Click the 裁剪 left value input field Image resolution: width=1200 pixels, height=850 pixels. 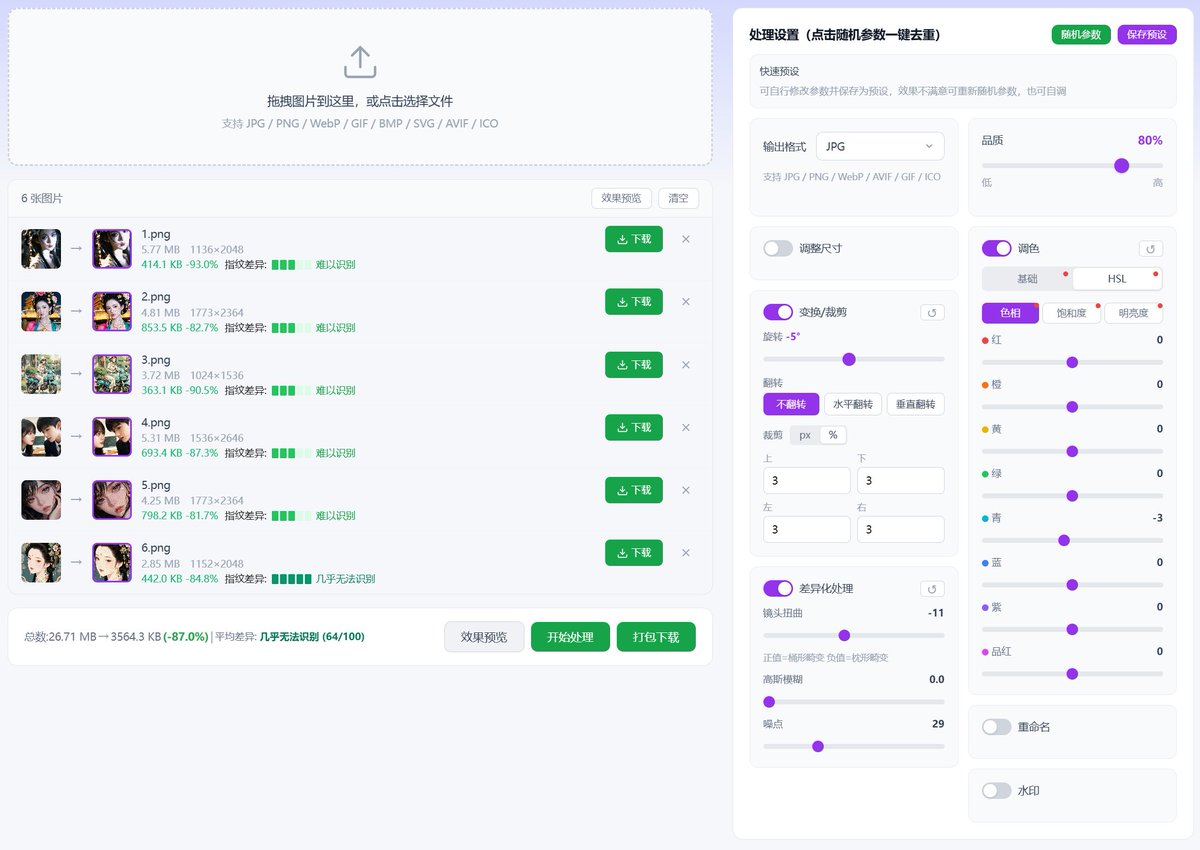(x=807, y=529)
